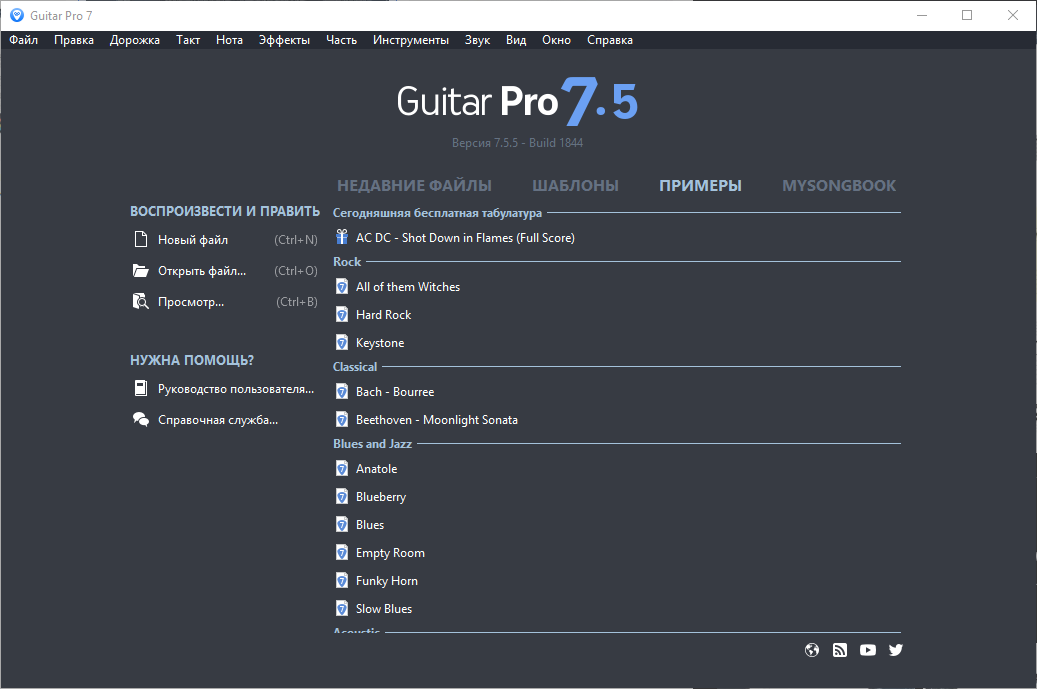Click the file icon beside Slow Blues
The width and height of the screenshot is (1037, 689).
click(x=342, y=608)
